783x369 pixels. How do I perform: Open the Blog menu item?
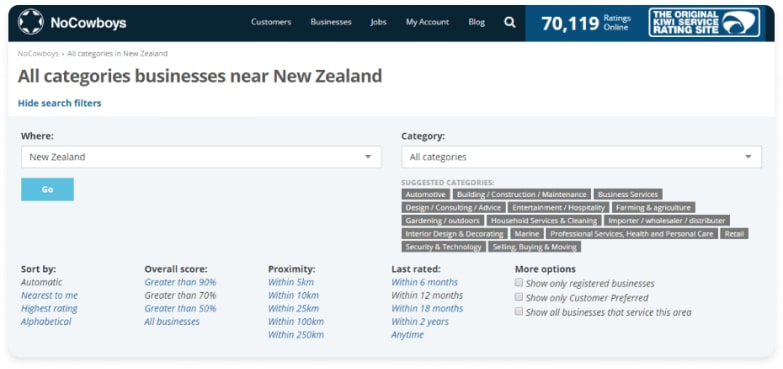476,22
